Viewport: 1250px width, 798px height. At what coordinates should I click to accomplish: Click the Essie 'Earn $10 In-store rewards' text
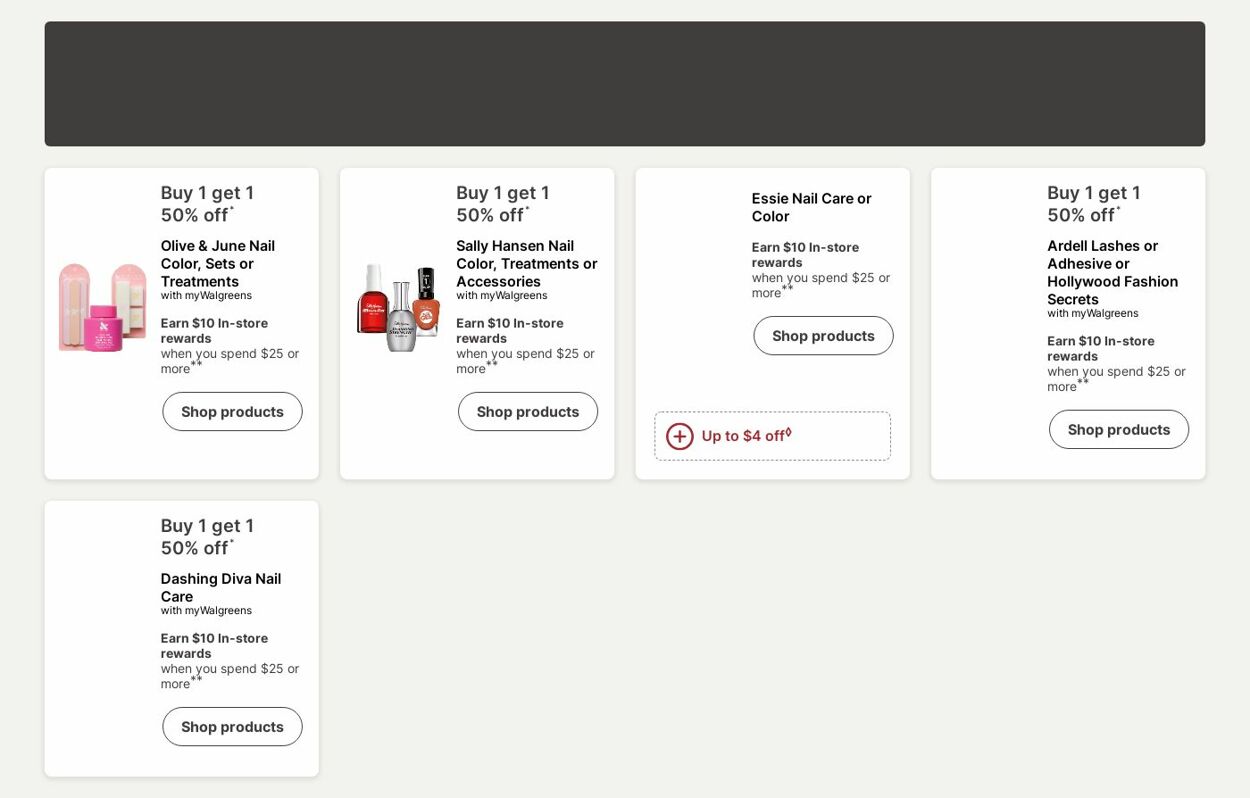point(805,254)
